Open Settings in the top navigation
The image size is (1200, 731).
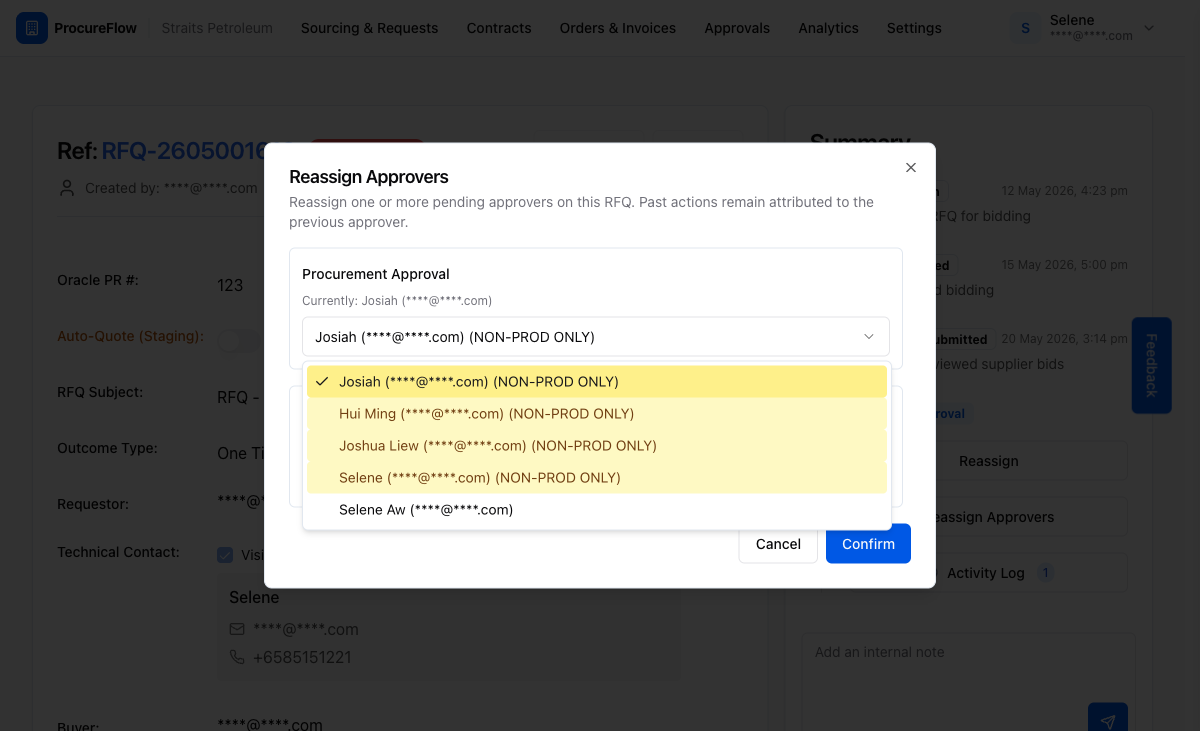[x=914, y=28]
